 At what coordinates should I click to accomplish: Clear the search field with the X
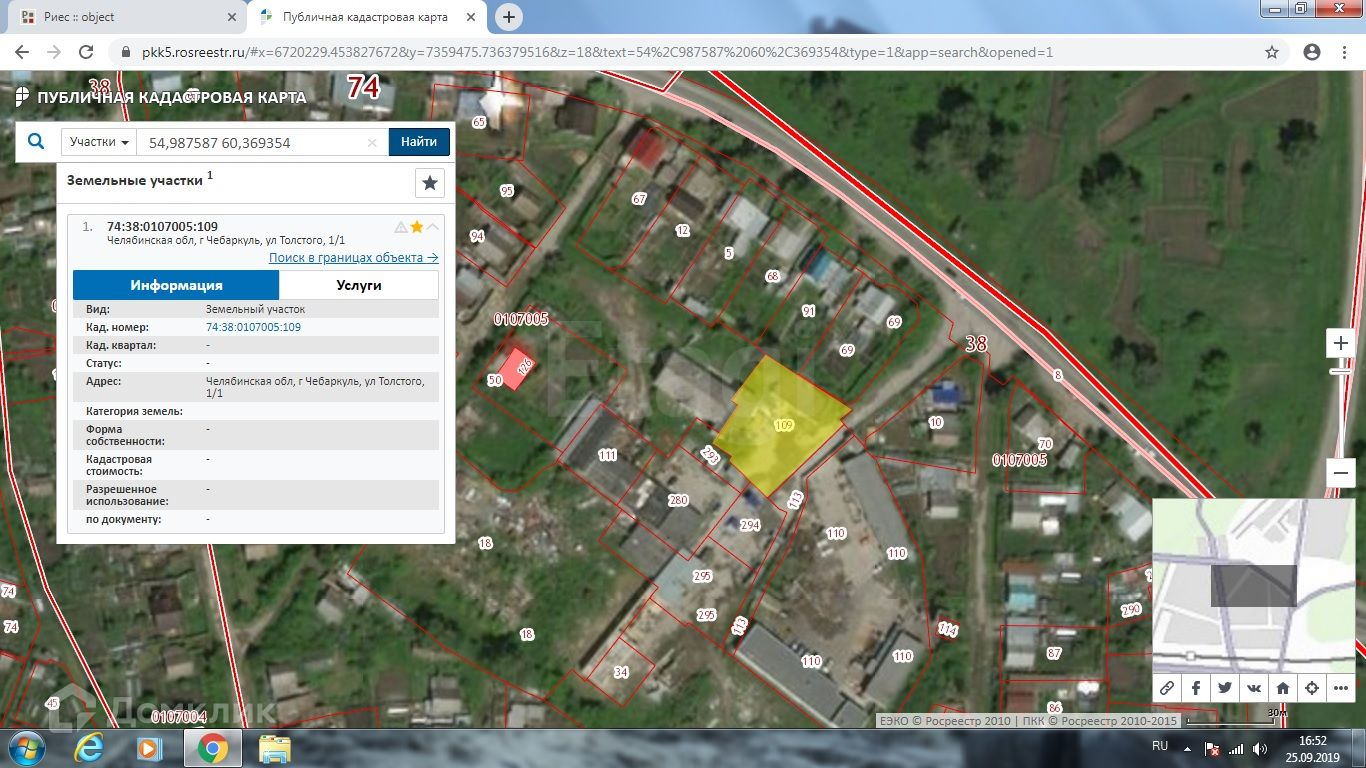point(373,143)
